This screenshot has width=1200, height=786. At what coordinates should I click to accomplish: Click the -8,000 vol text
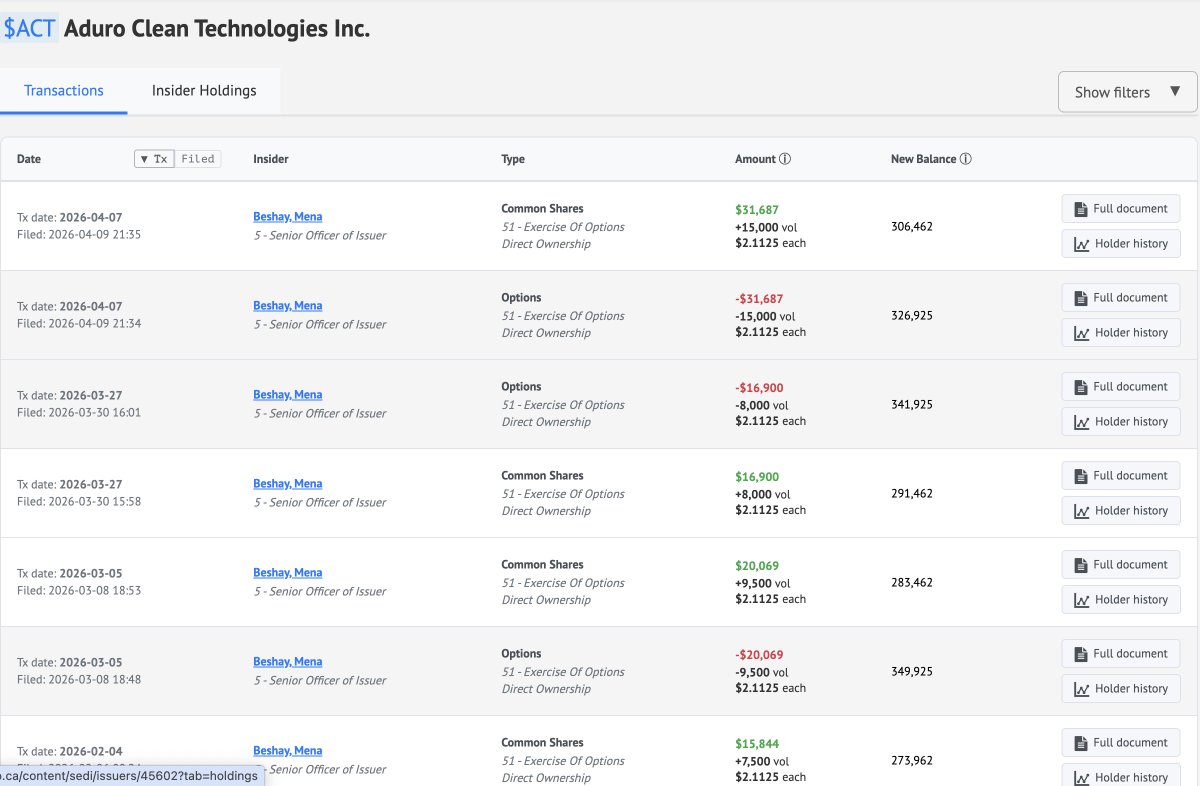click(762, 405)
